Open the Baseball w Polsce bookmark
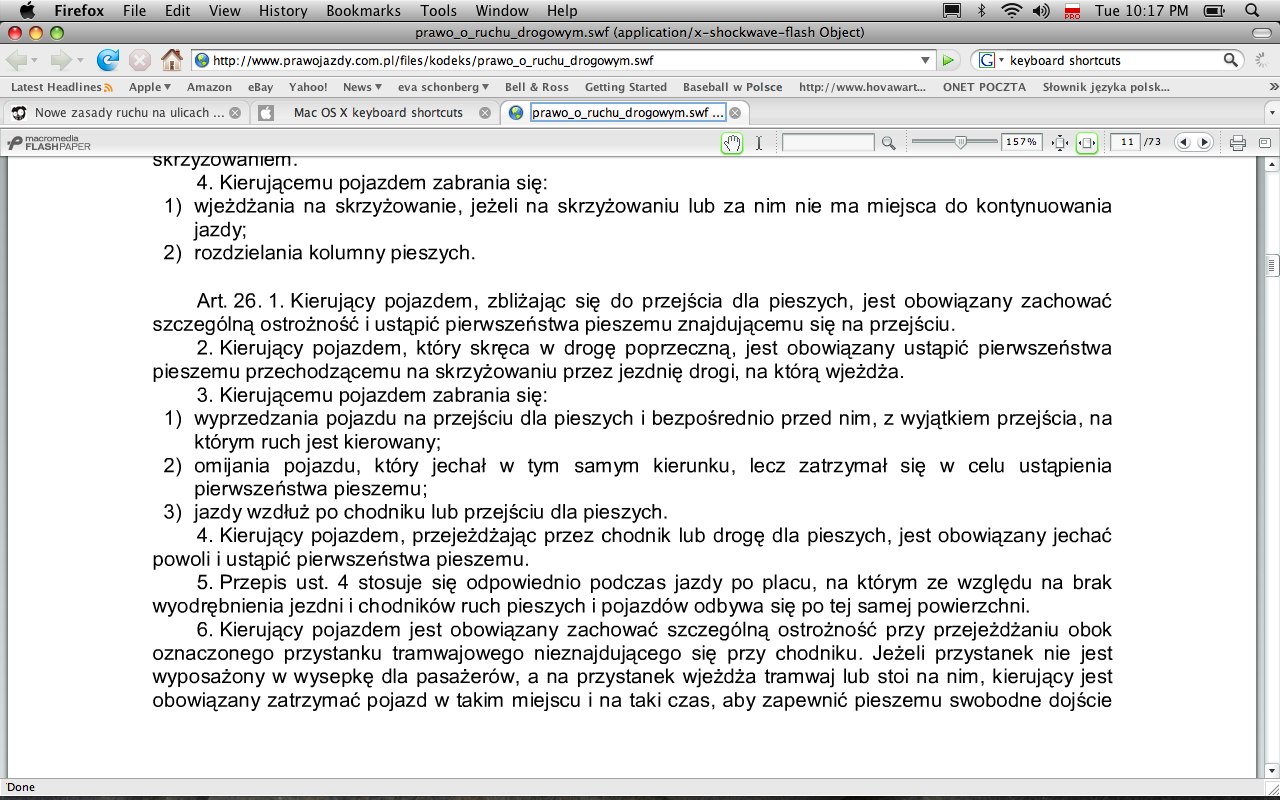Viewport: 1280px width, 800px height. (732, 87)
